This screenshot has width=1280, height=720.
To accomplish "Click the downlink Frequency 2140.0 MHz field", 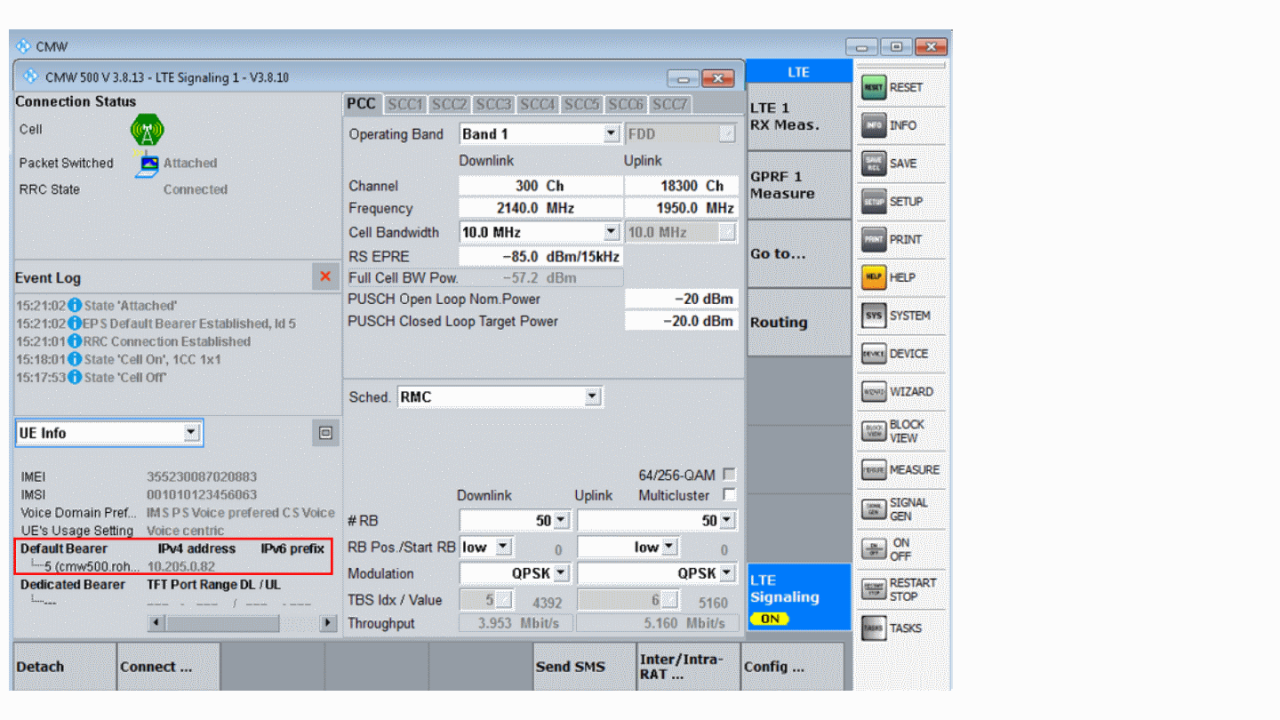I will coord(540,208).
